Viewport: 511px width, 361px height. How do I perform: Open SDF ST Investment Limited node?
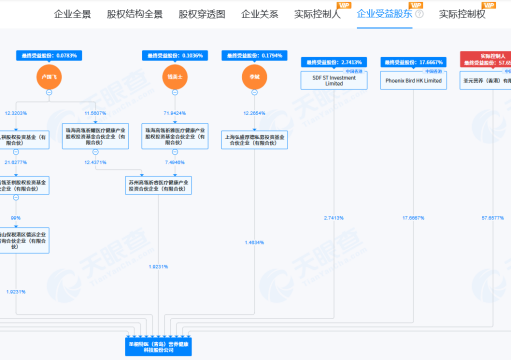pyautogui.click(x=334, y=80)
